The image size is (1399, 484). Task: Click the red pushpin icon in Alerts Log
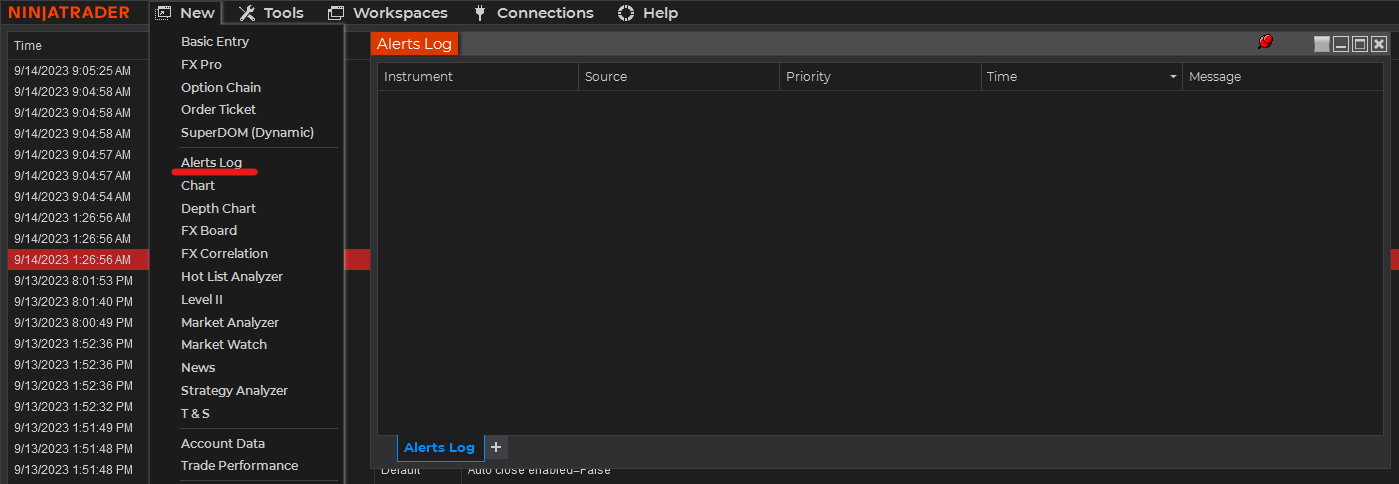tap(1265, 42)
